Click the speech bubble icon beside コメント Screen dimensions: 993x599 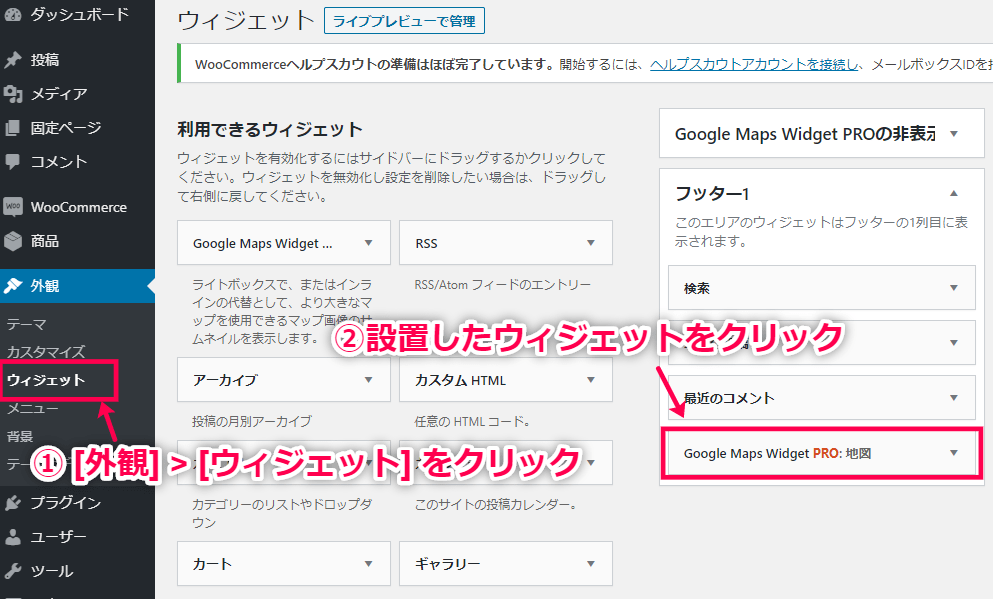[13, 161]
